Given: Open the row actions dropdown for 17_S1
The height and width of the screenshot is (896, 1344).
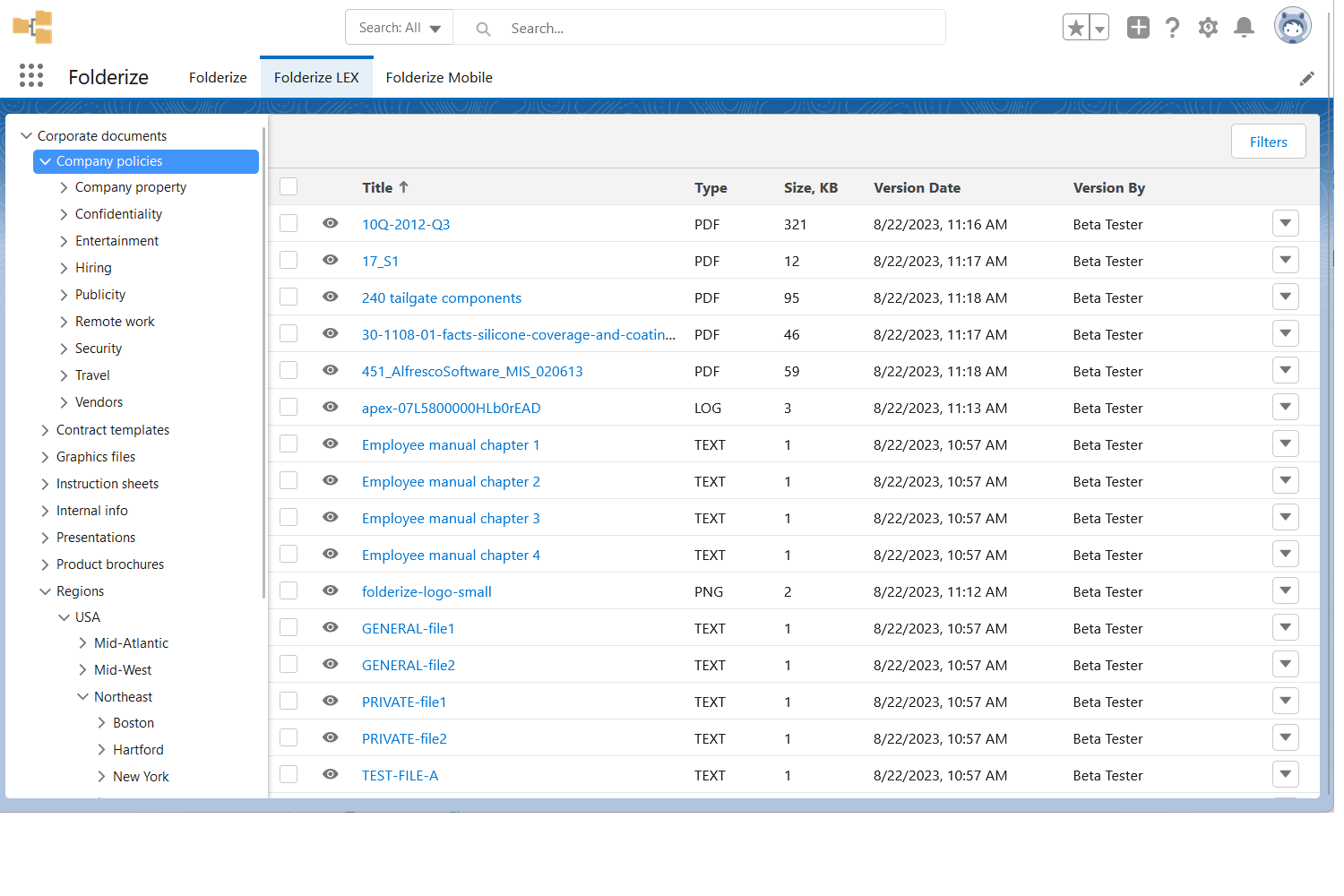Looking at the screenshot, I should pos(1285,260).
